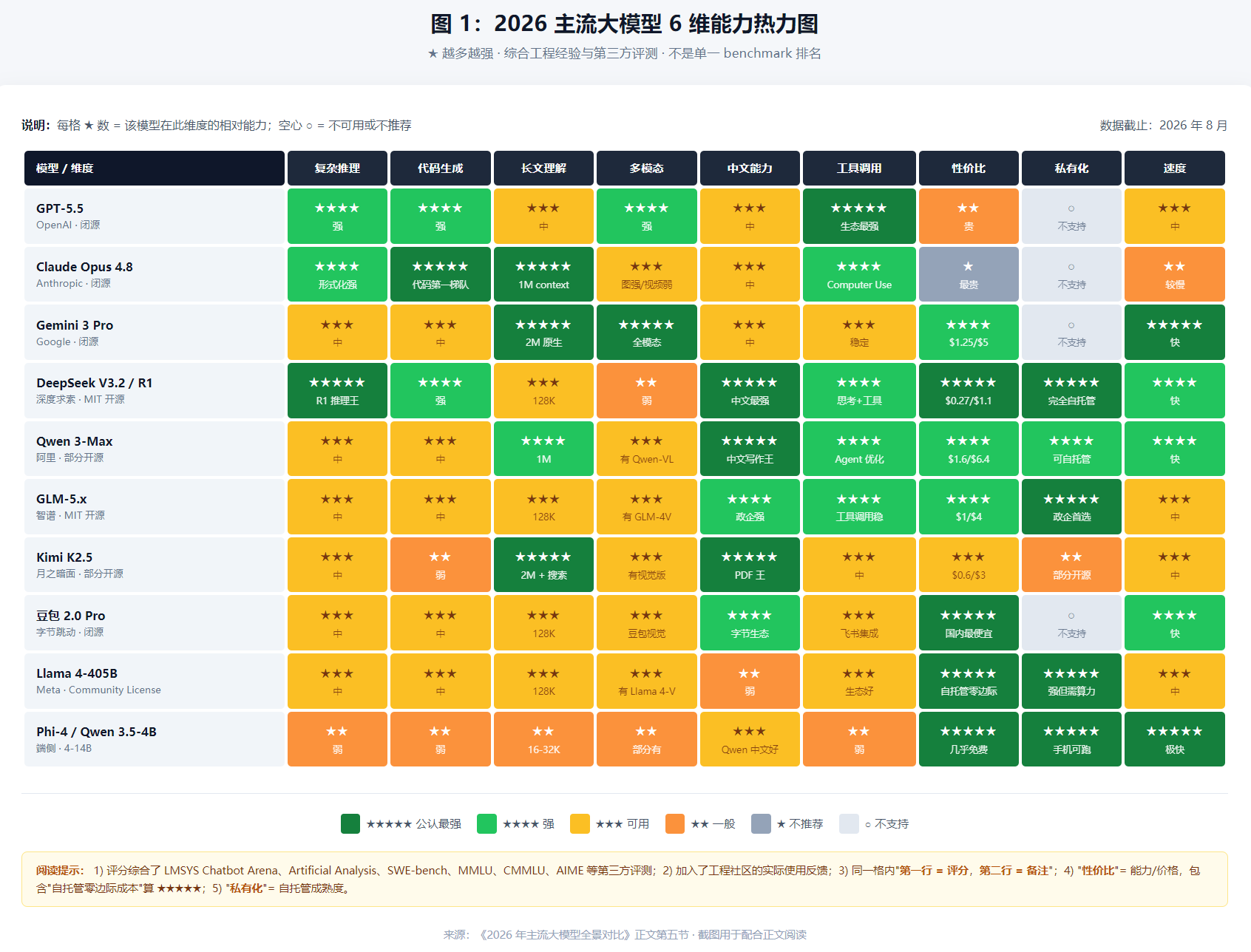Viewport: 1251px width, 952px height.
Task: Click the GPT-5.5 row label
Action: [155, 216]
